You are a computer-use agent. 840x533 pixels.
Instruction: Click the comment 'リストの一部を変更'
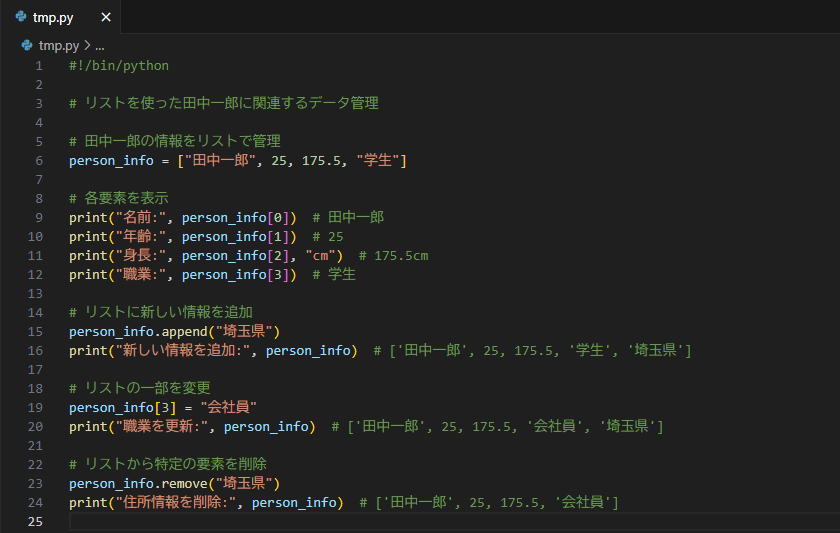click(x=147, y=388)
